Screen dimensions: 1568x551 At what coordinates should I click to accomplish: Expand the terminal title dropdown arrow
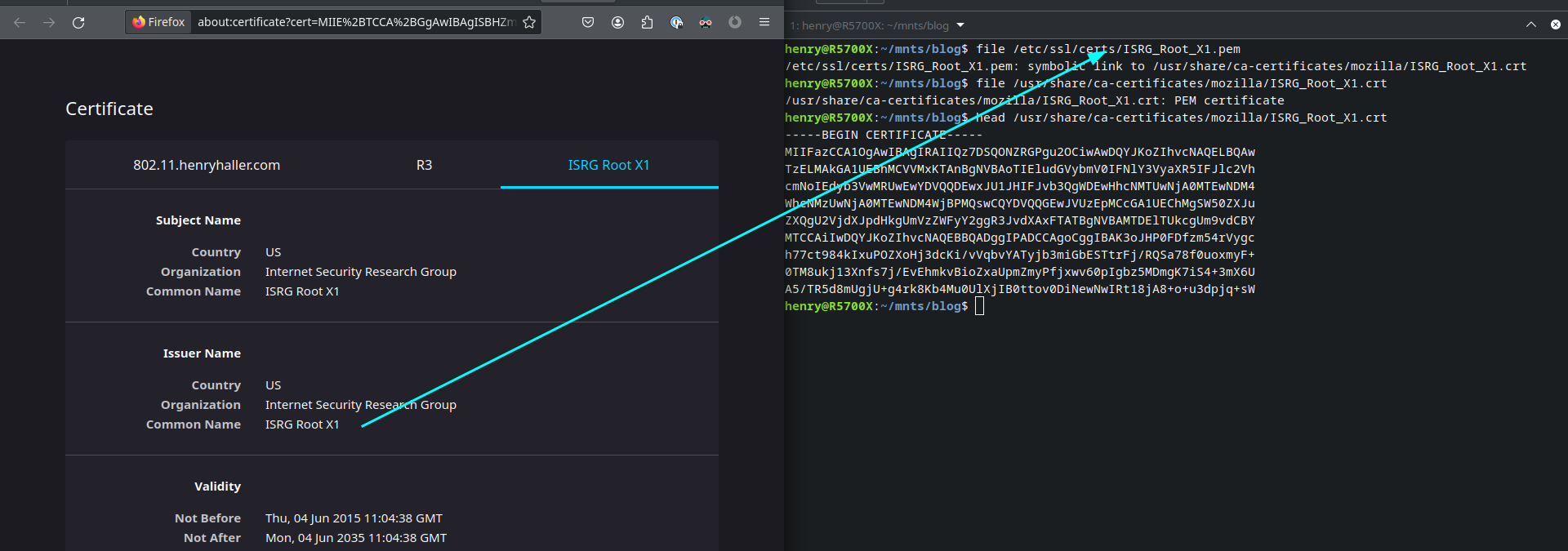[x=960, y=25]
